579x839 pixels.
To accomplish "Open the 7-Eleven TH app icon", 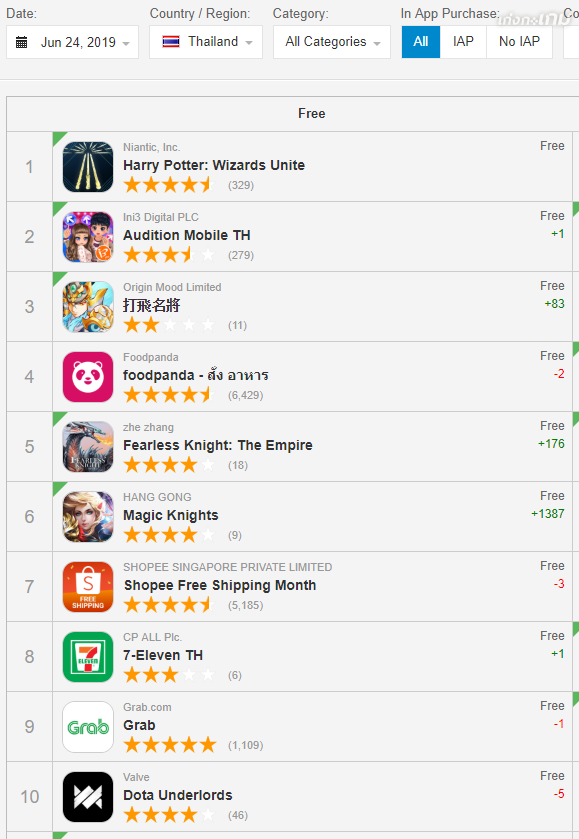I will (88, 657).
